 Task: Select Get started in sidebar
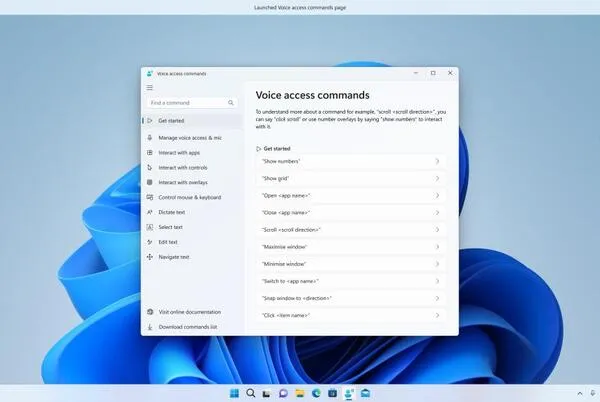point(192,120)
